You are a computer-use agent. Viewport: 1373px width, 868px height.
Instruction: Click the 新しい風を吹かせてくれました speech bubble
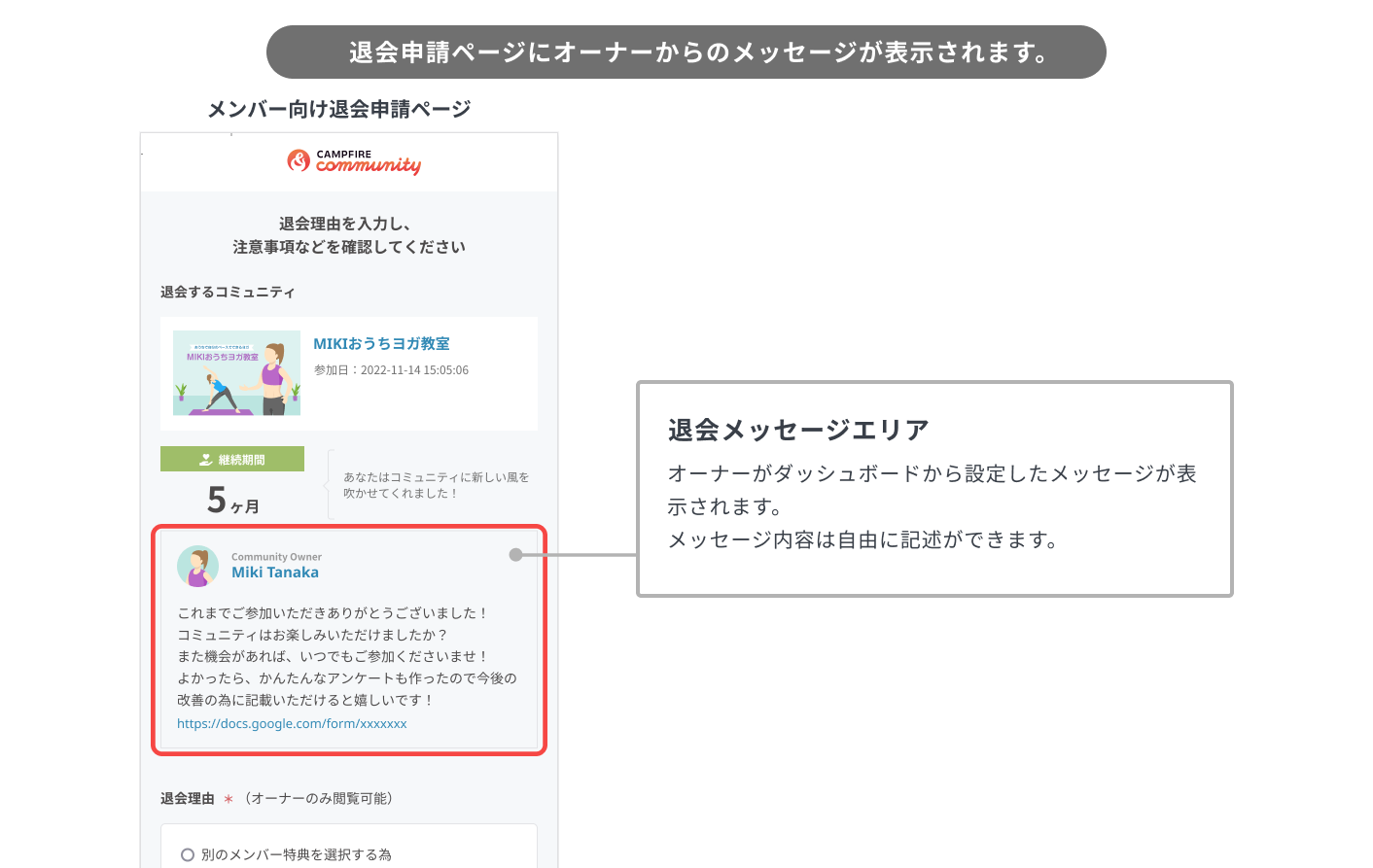tap(435, 485)
